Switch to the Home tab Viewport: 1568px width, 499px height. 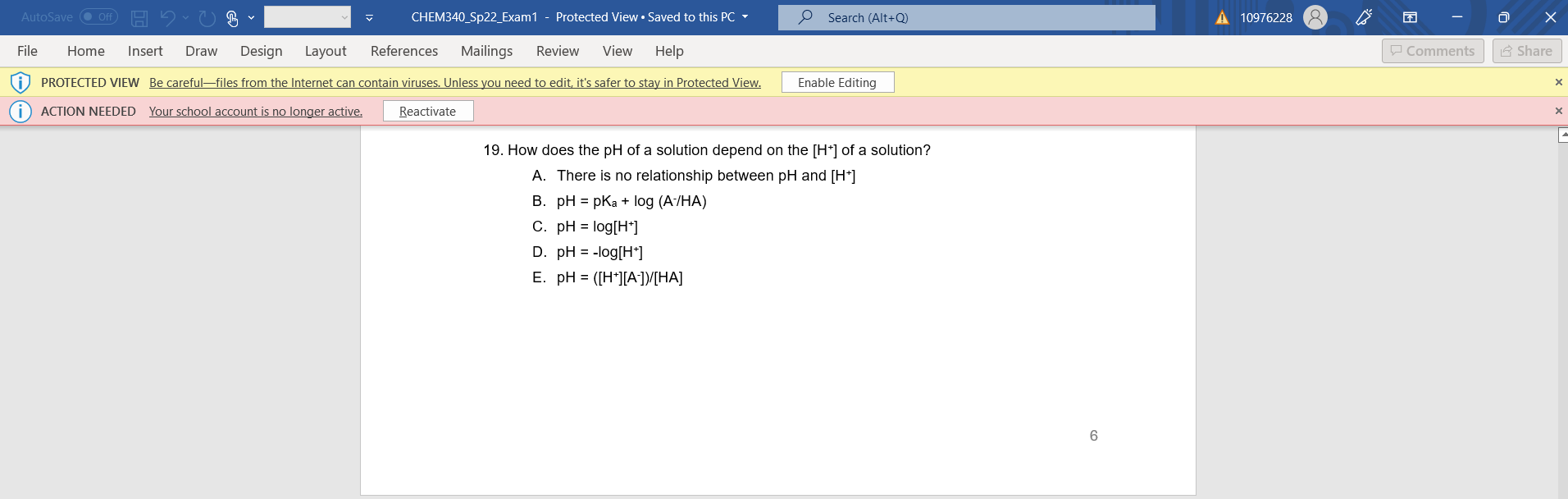86,51
